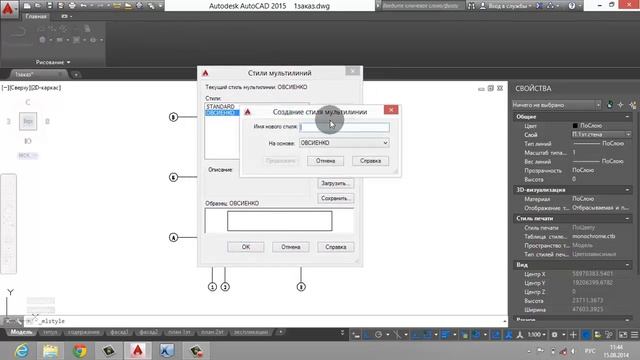Click the Plot/Print icon in quick access toolbar

[x=72, y=6]
